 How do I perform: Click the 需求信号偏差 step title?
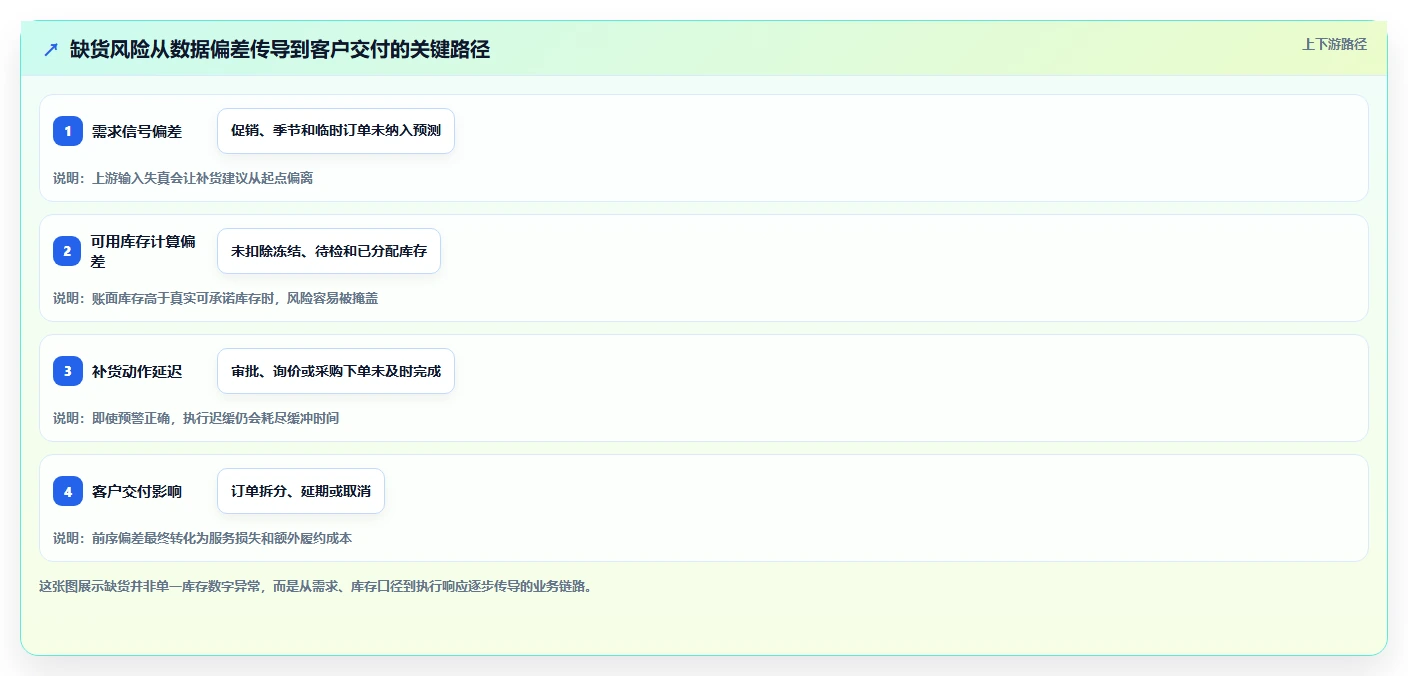(137, 131)
